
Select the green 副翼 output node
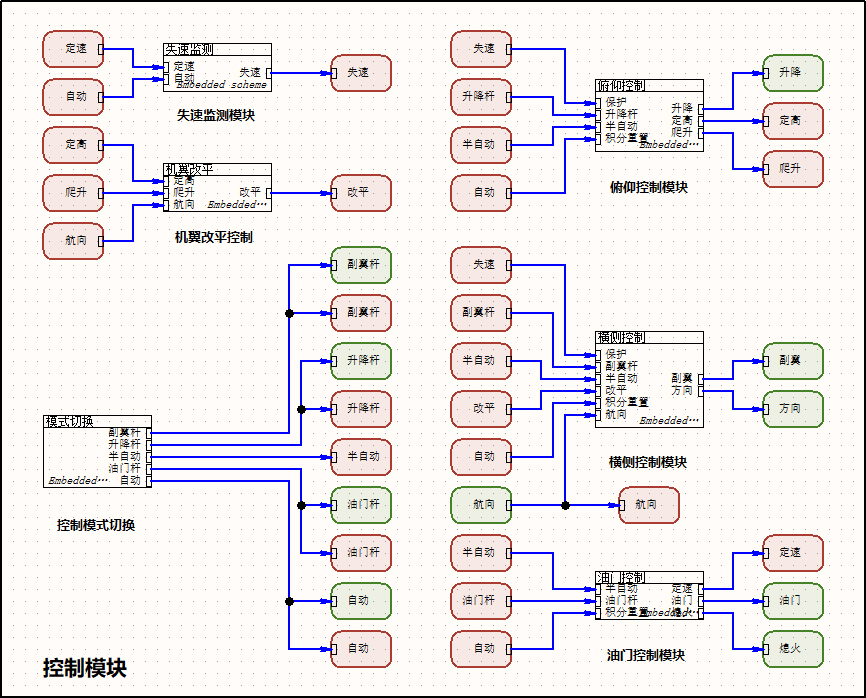[793, 361]
